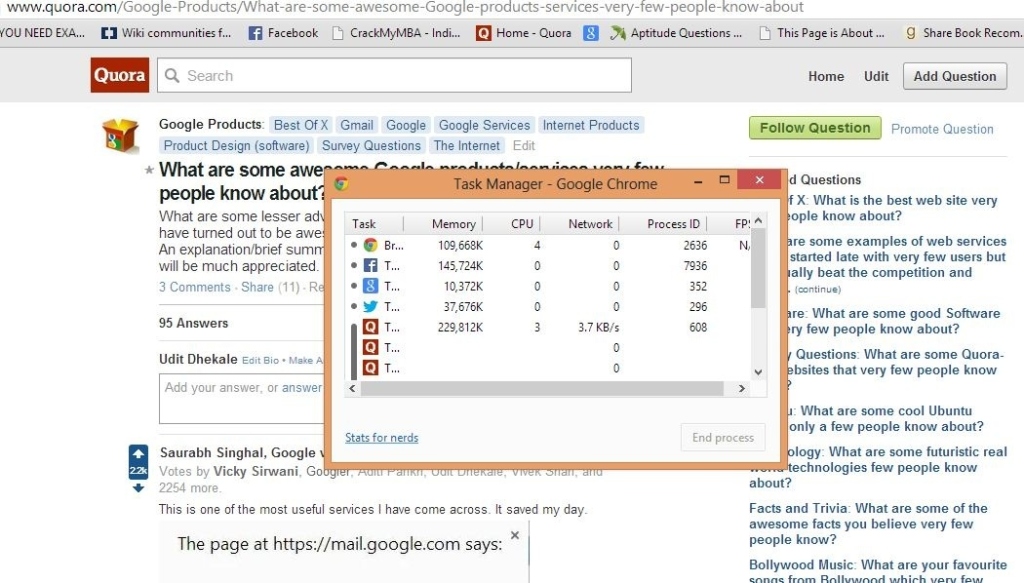Sort Task Manager by Memory column

pos(443,223)
